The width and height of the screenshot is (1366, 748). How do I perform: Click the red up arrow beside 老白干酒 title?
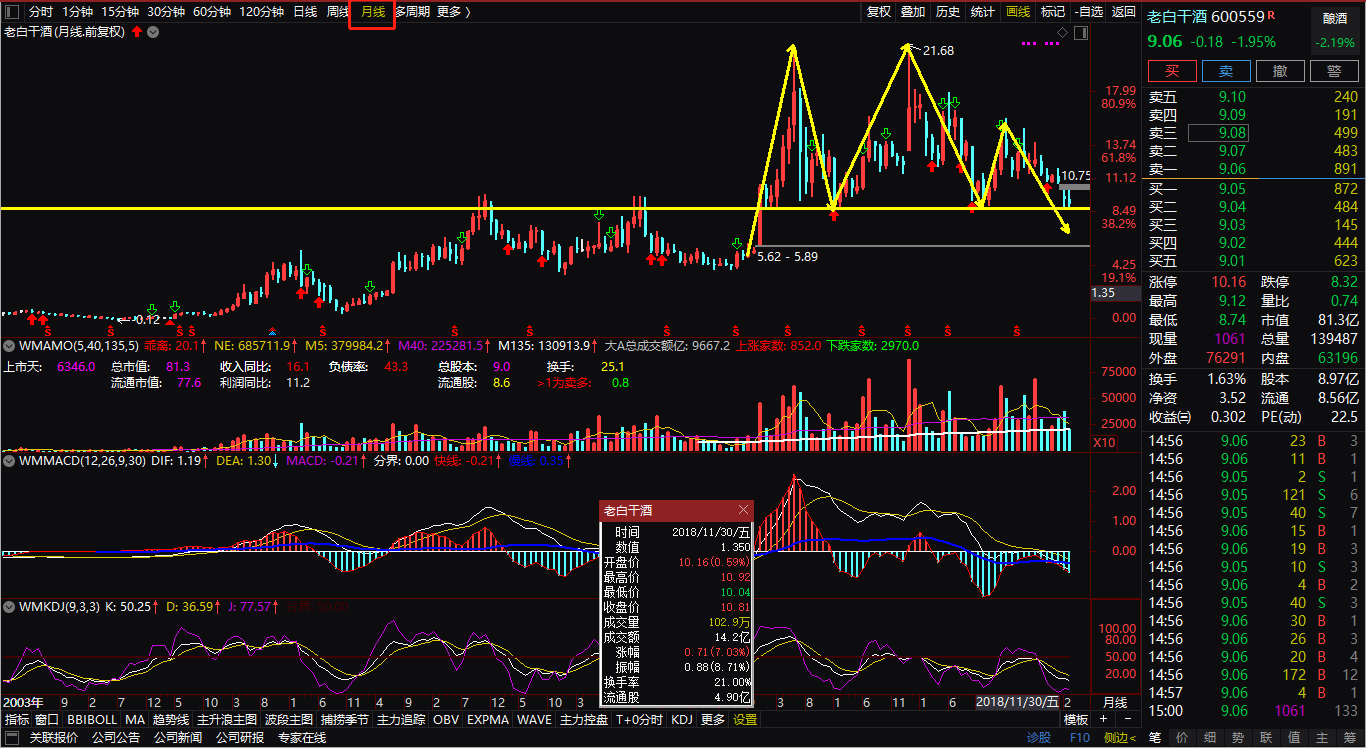(137, 32)
